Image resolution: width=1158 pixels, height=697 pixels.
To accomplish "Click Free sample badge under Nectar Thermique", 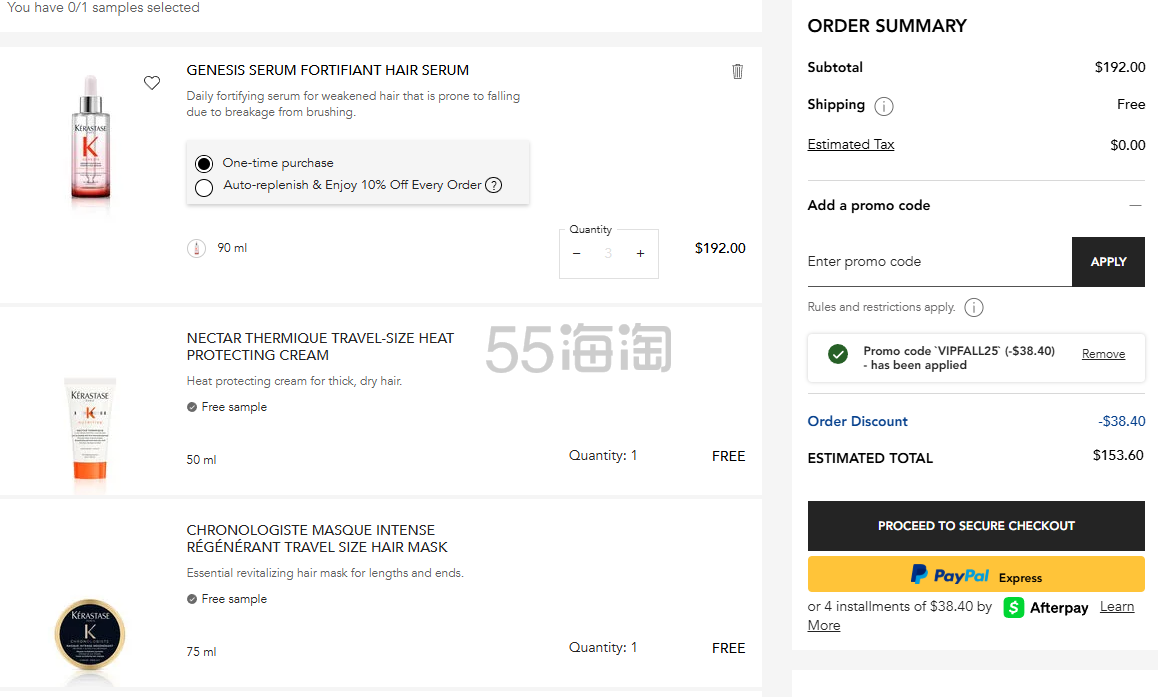I will [x=227, y=407].
